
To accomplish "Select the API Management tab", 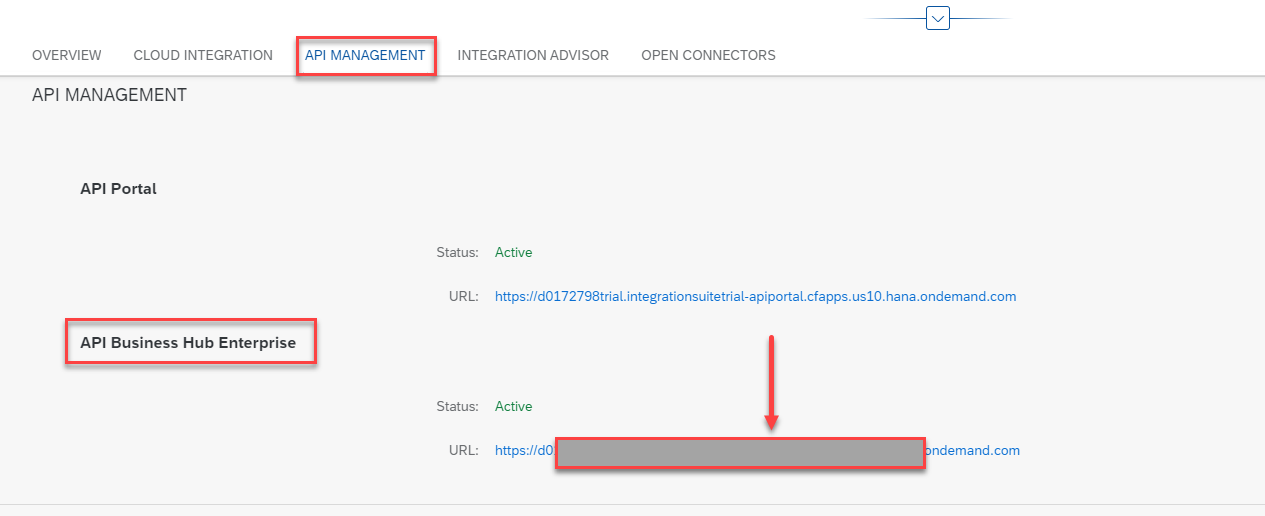I will click(365, 55).
